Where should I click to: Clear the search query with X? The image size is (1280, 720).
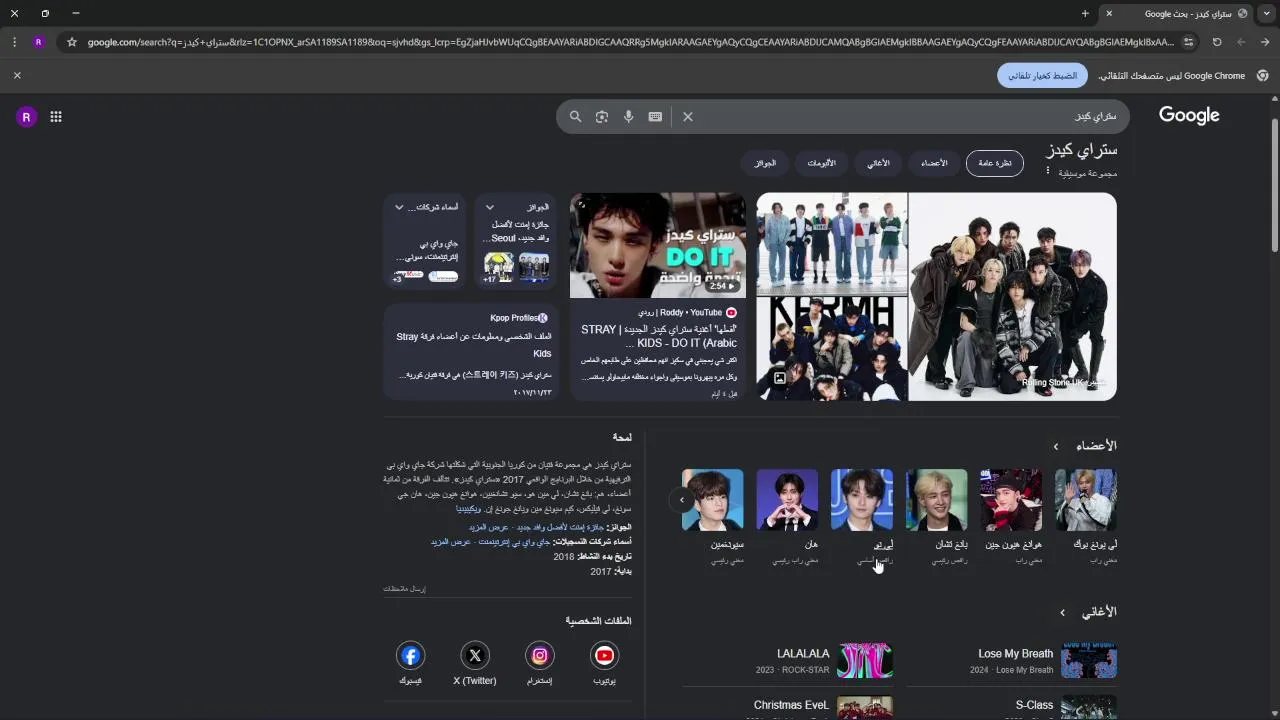pyautogui.click(x=688, y=117)
